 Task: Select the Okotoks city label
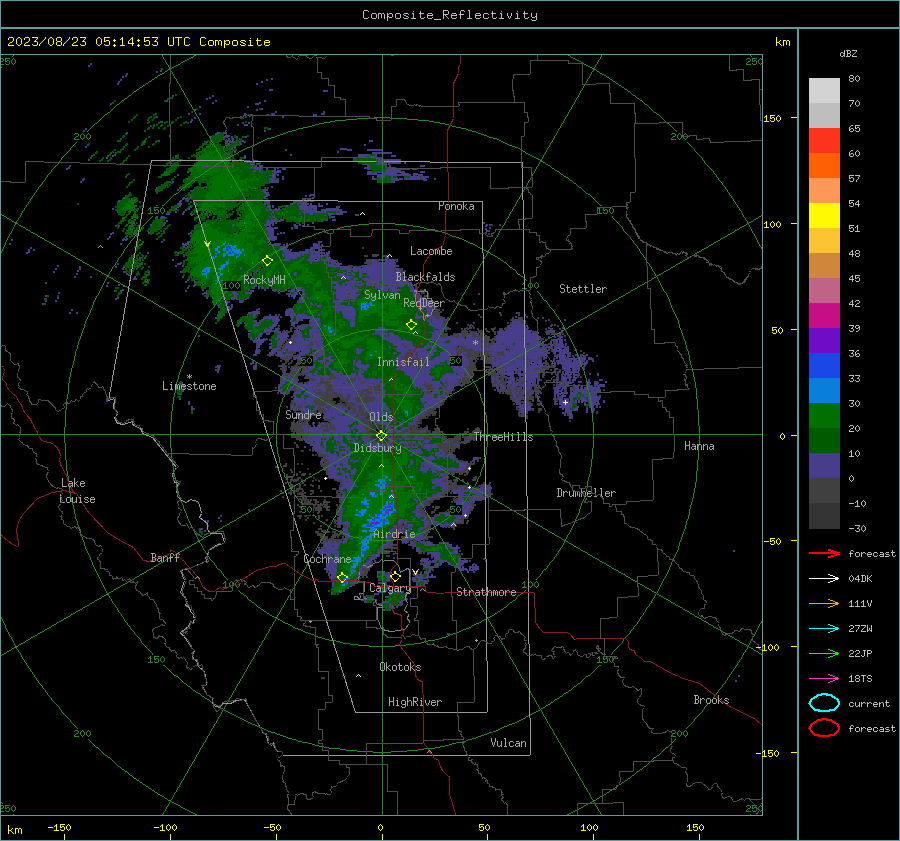click(x=400, y=667)
